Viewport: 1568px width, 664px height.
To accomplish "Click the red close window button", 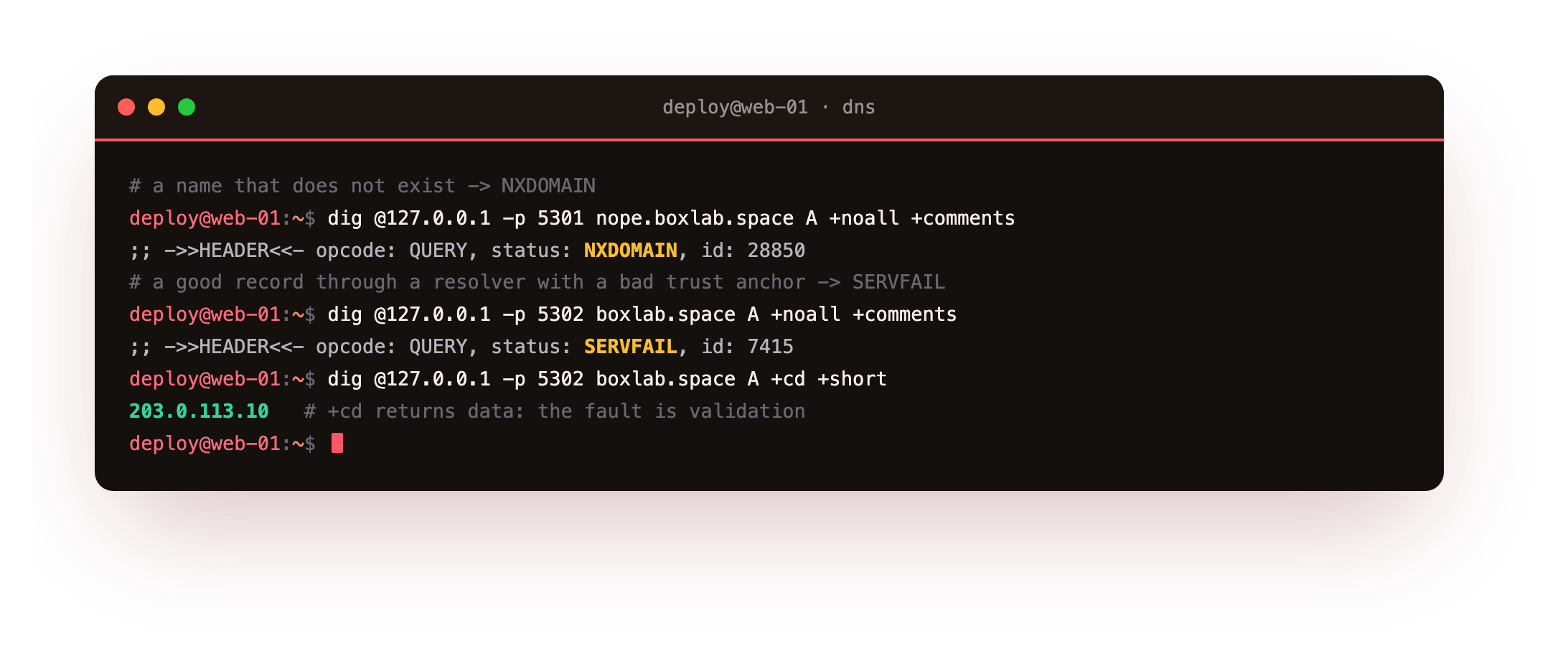I will (x=126, y=107).
